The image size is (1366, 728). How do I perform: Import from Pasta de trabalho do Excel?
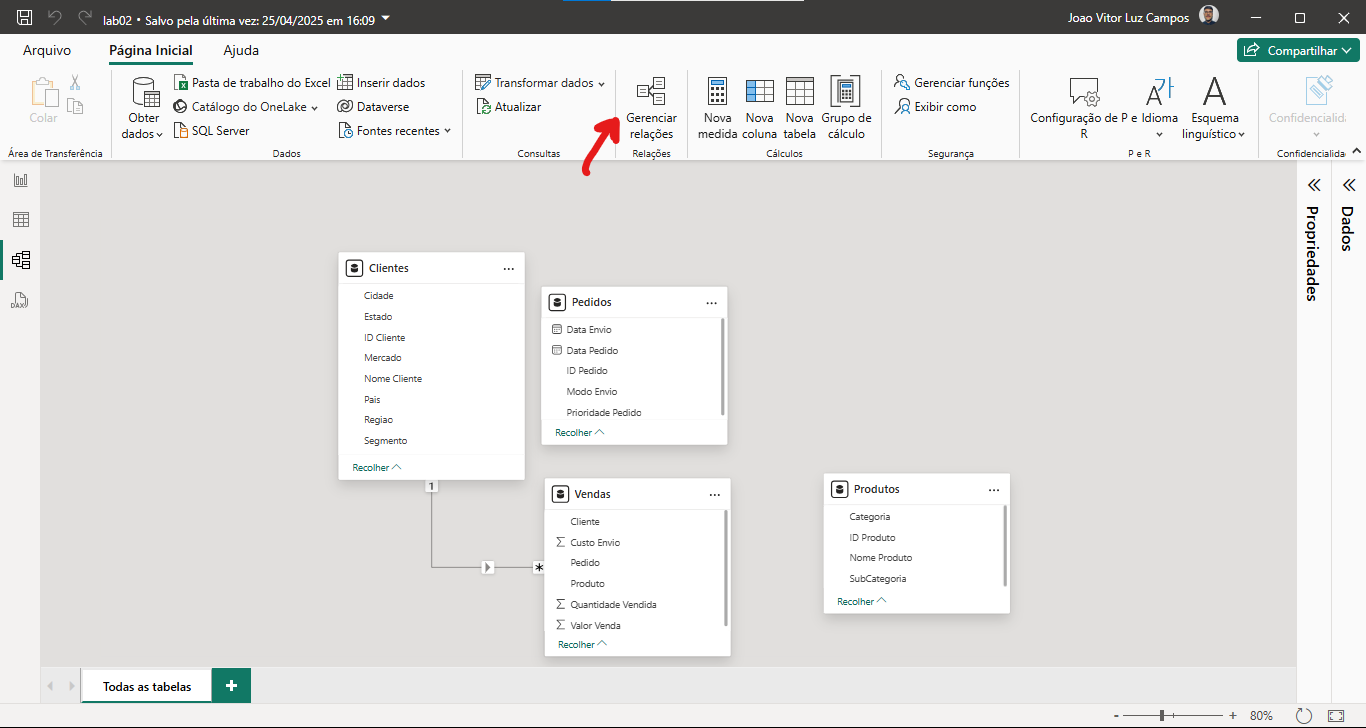pos(252,83)
